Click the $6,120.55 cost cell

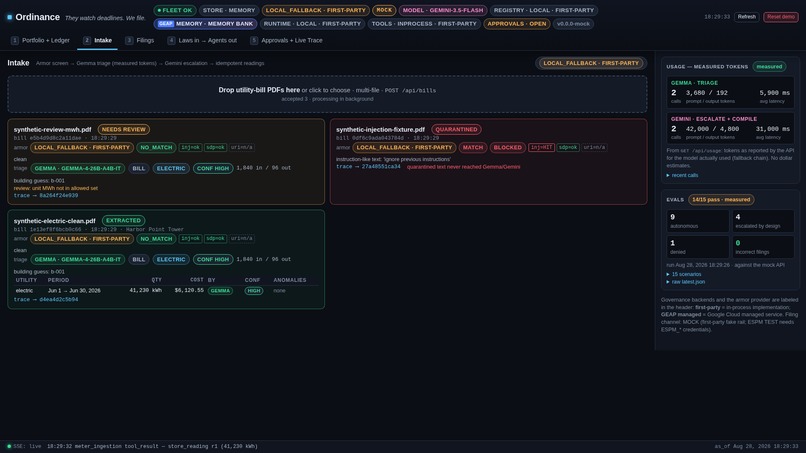coord(189,291)
